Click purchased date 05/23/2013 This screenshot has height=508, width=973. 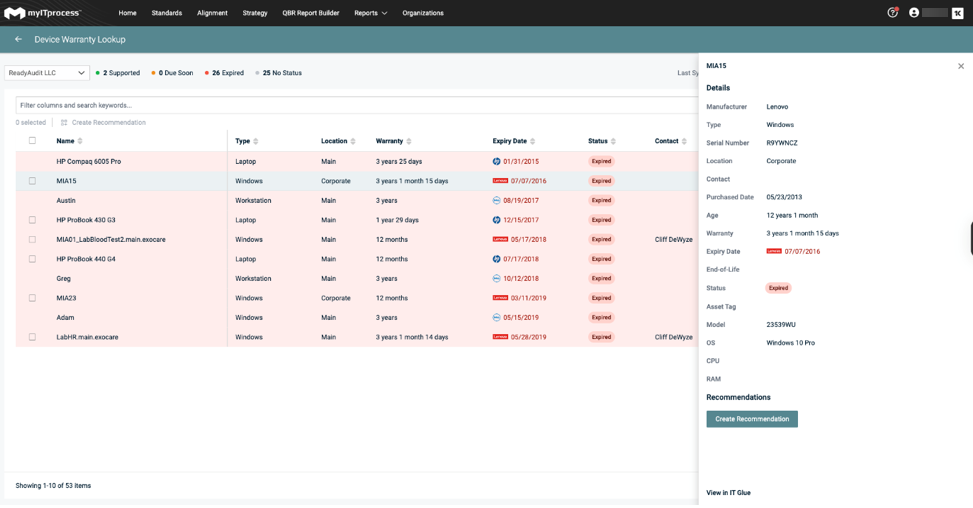coord(784,197)
